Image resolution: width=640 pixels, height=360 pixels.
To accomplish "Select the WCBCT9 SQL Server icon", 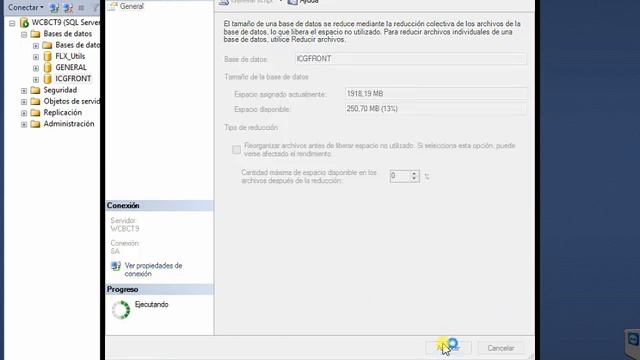I will 24,22.
